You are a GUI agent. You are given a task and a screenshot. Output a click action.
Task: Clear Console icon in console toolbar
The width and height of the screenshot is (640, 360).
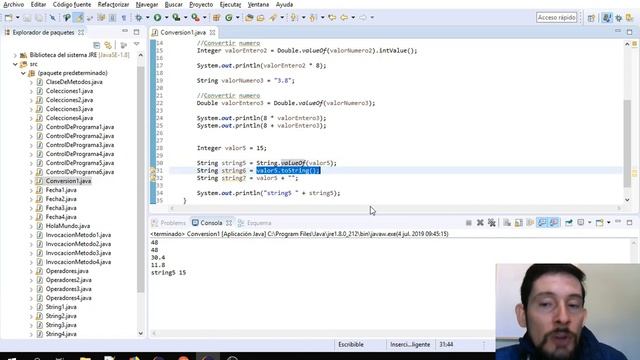coord(507,222)
